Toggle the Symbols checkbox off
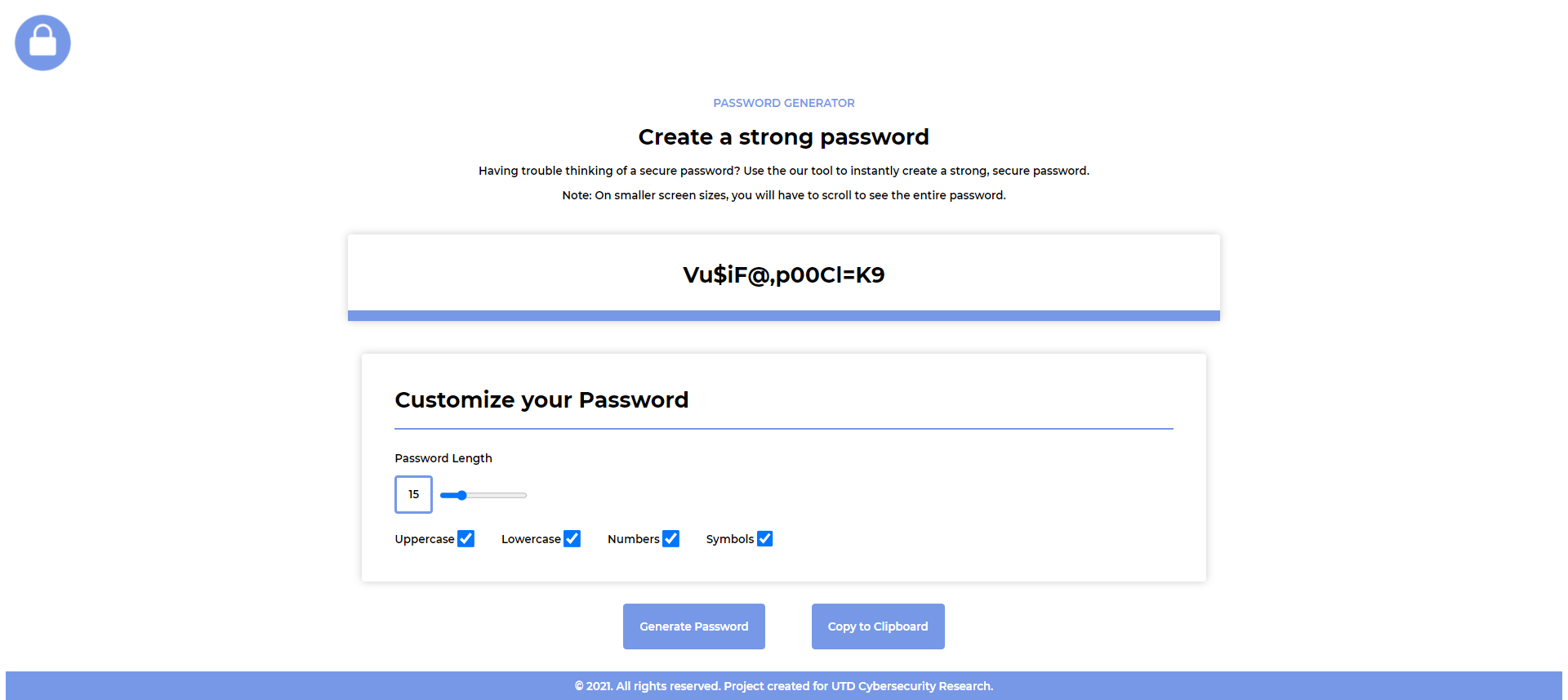This screenshot has width=1568, height=700. pyautogui.click(x=764, y=538)
